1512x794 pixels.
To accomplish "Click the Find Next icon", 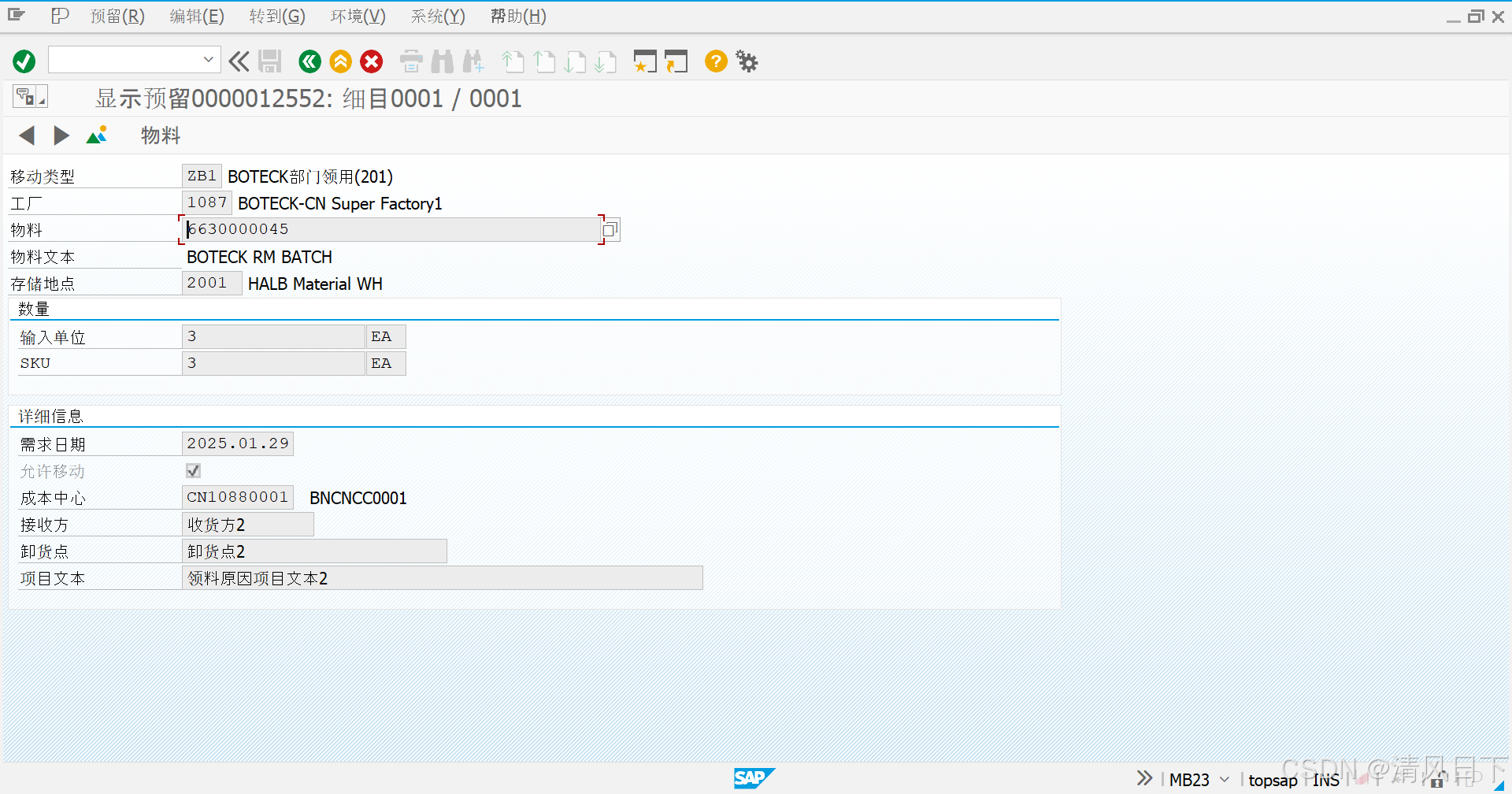I will coord(473,61).
